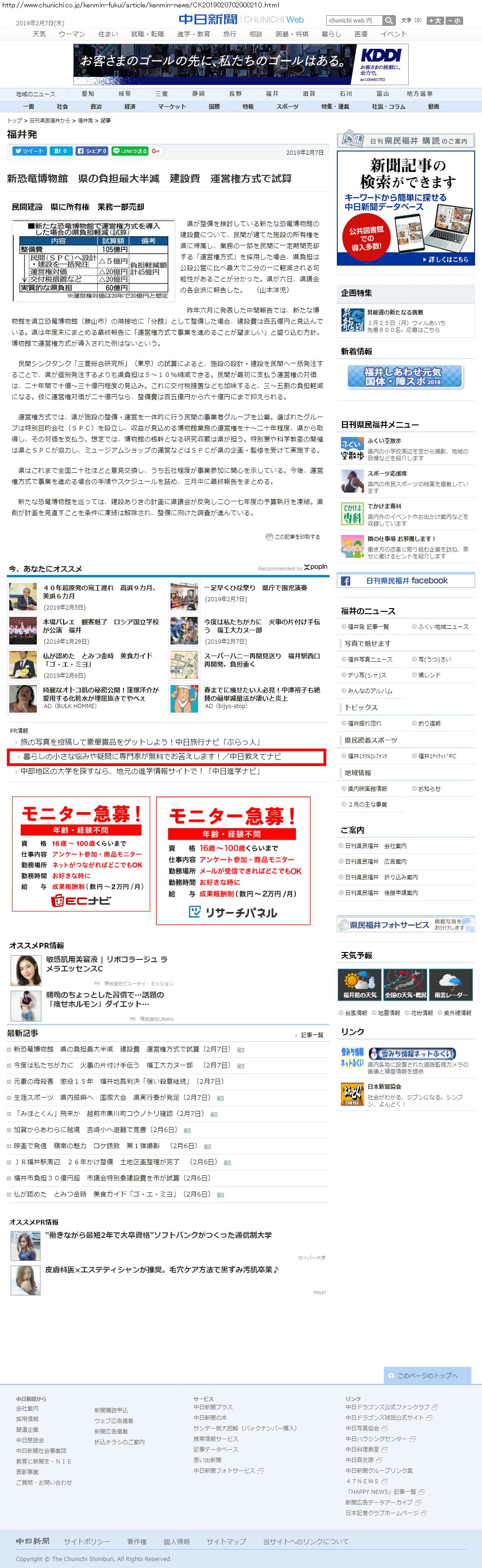482x1568 pixels.
Task: Click the 中日新聞 CHUNICHI Web logo
Action: pos(241,20)
